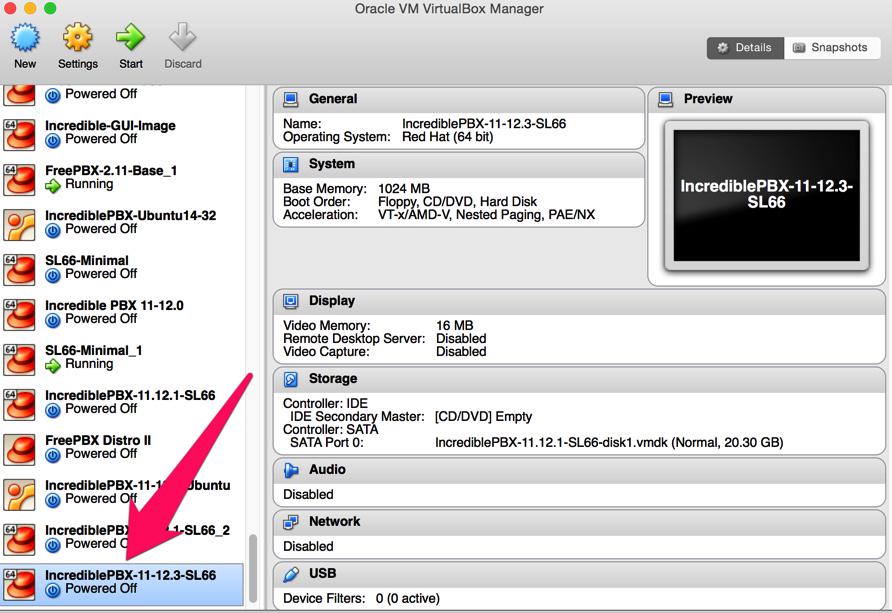Viewport: 892px width, 613px height.
Task: Click the General section monitor icon
Action: coord(291,99)
